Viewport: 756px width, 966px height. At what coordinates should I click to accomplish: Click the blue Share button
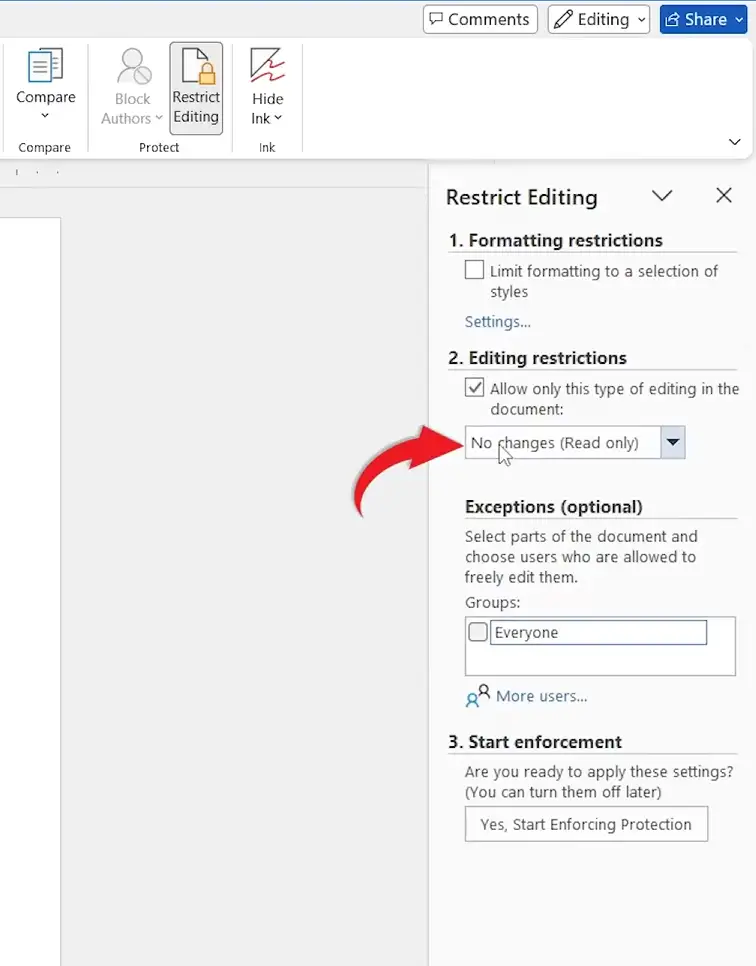tap(703, 19)
